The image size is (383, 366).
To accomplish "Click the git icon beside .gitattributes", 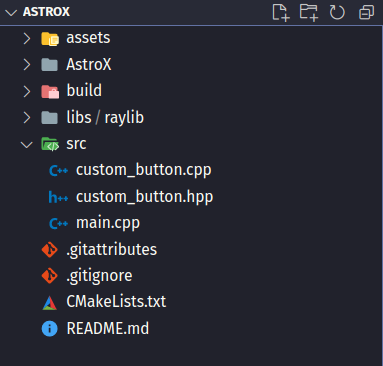I will pos(50,250).
